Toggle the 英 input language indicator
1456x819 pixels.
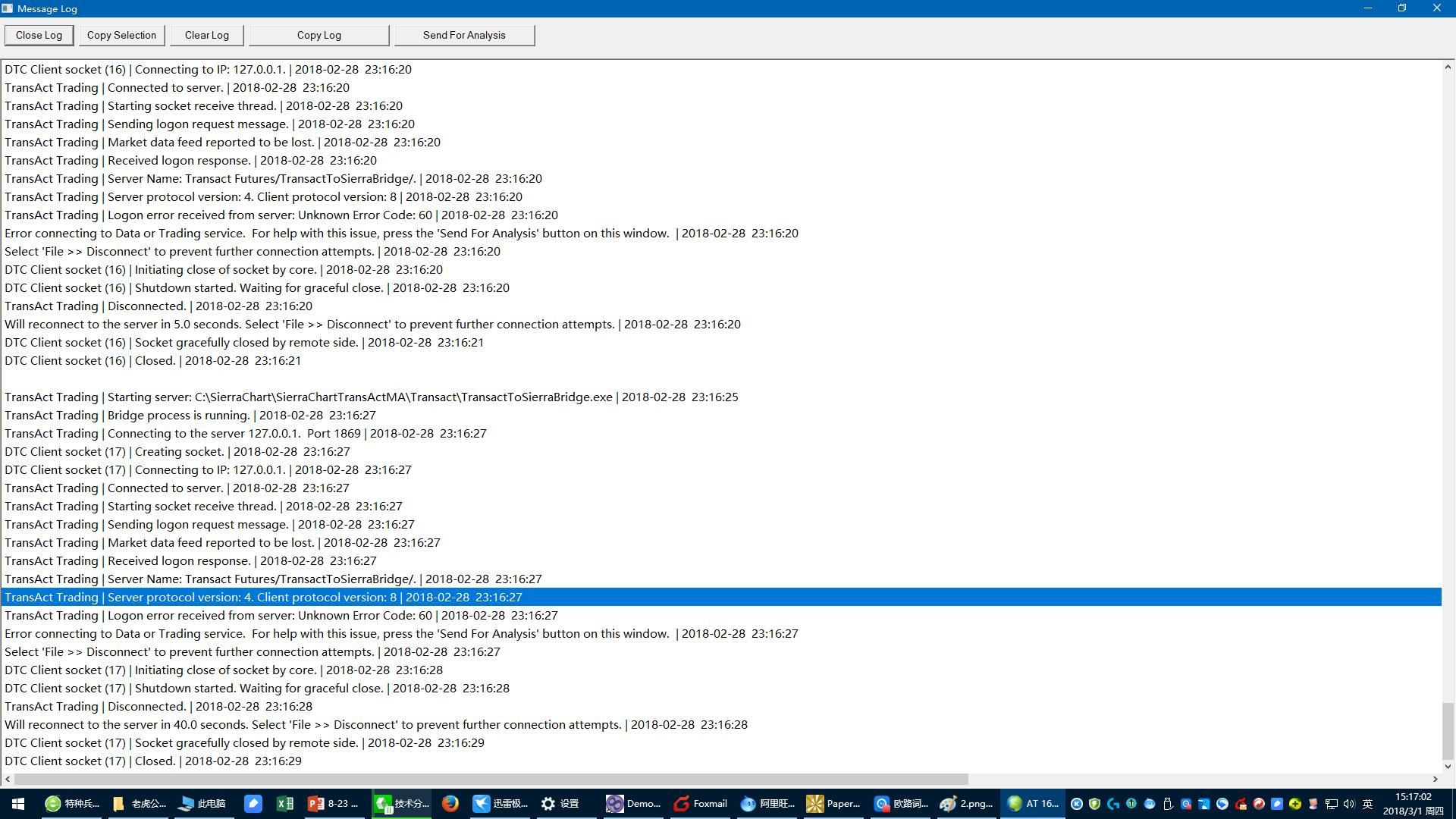(1367, 804)
